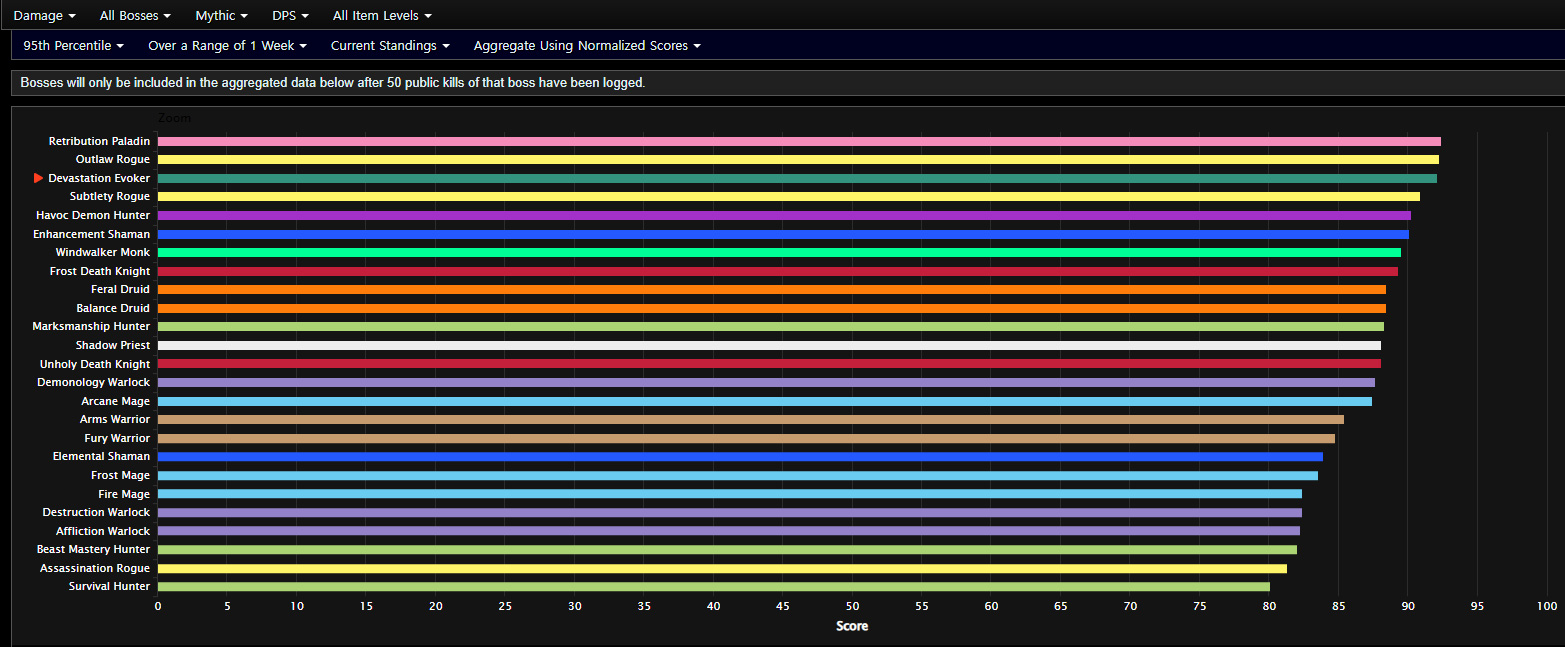1565x647 pixels.
Task: Select the Devastation Evoker label
Action: coord(99,178)
